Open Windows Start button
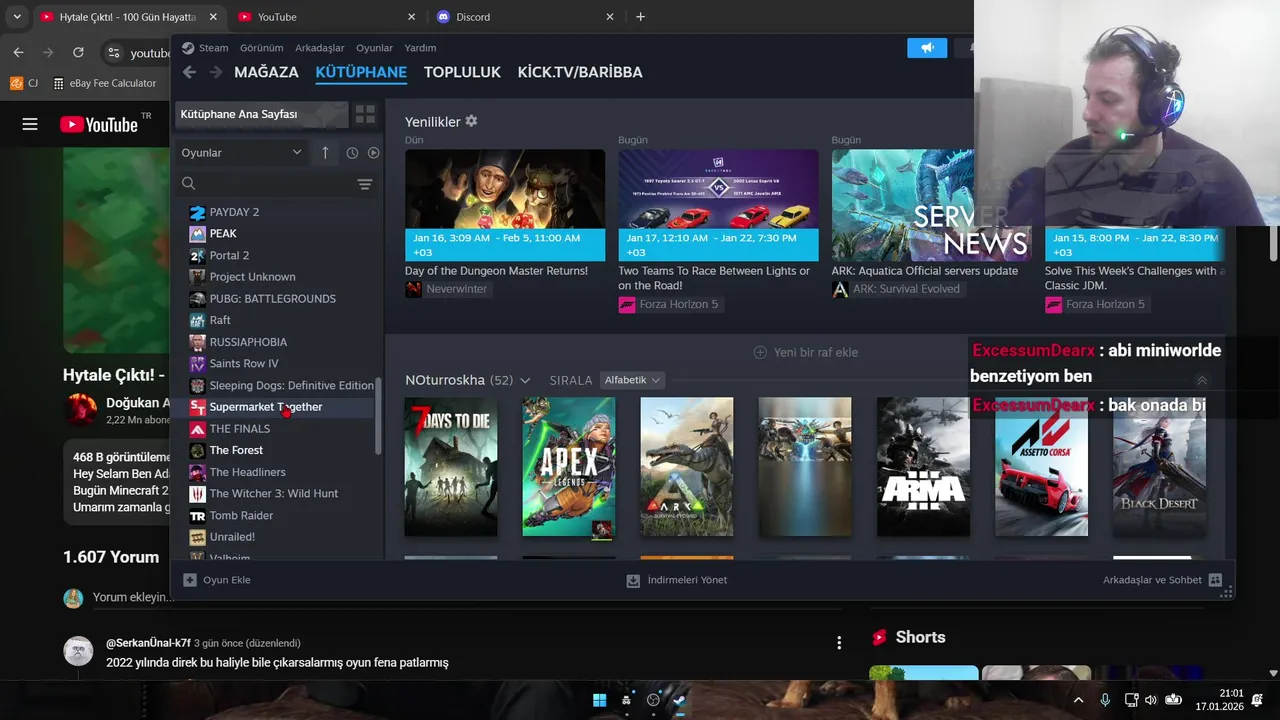1280x720 pixels. (x=599, y=700)
